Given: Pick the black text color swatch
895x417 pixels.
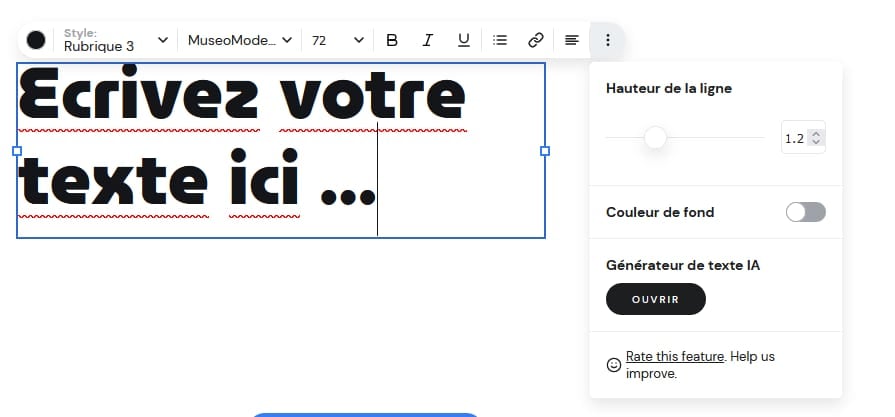Looking at the screenshot, I should [36, 40].
